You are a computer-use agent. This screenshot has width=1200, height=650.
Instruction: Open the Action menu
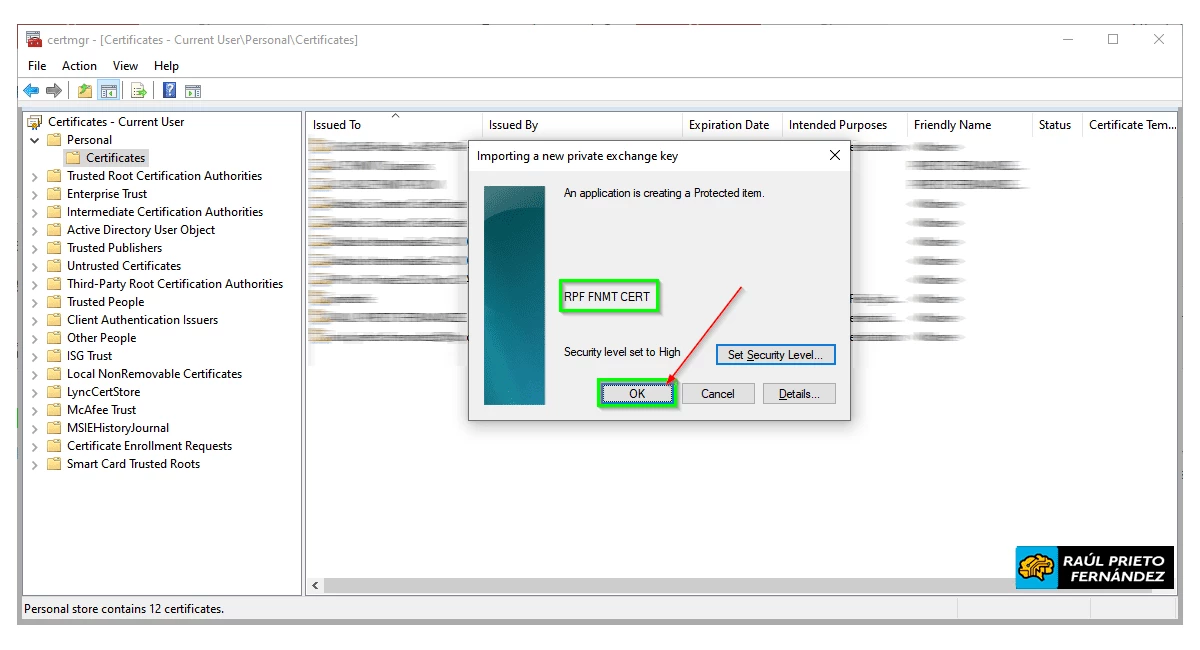click(x=79, y=66)
